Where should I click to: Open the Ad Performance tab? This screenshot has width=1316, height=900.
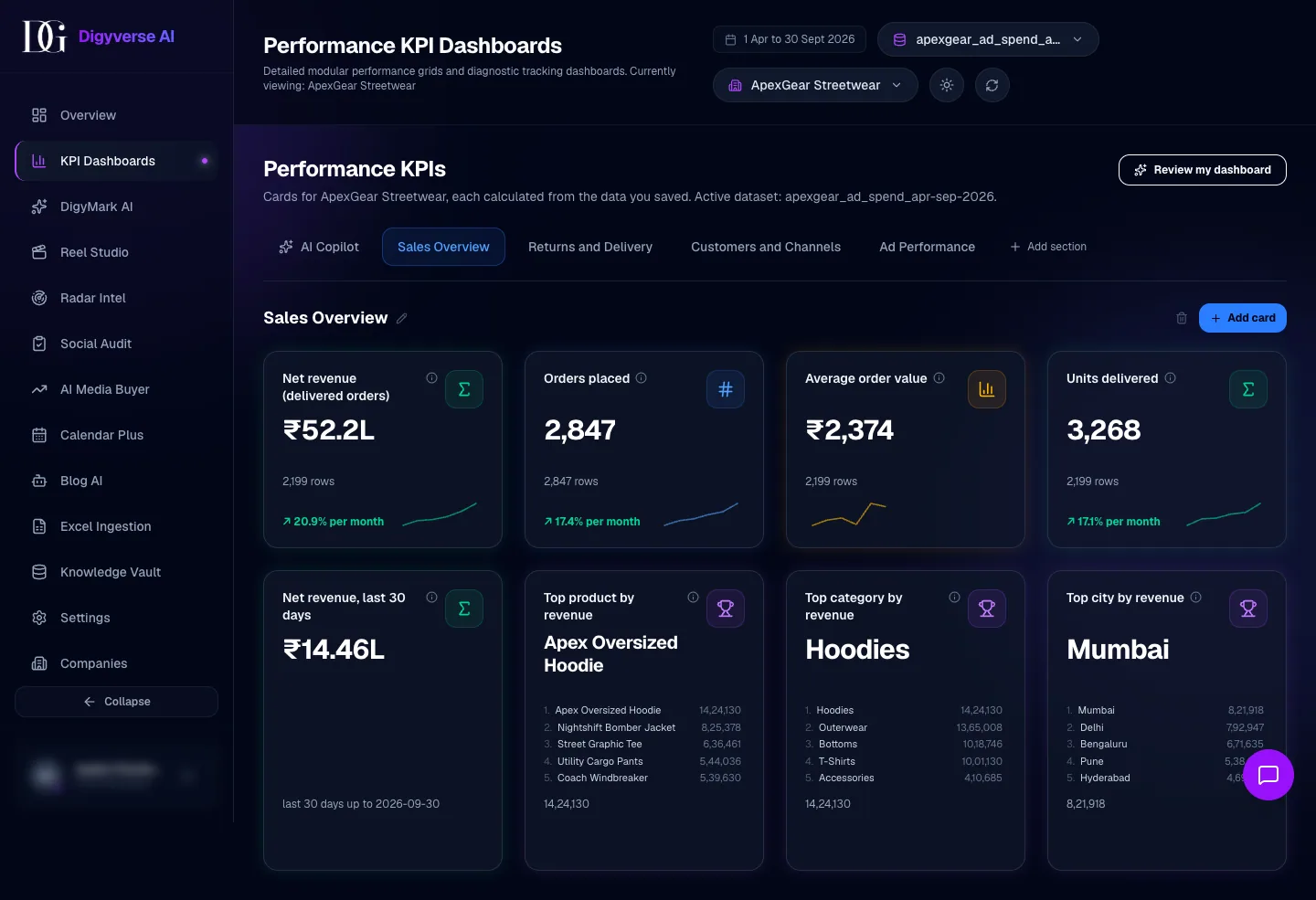point(927,247)
